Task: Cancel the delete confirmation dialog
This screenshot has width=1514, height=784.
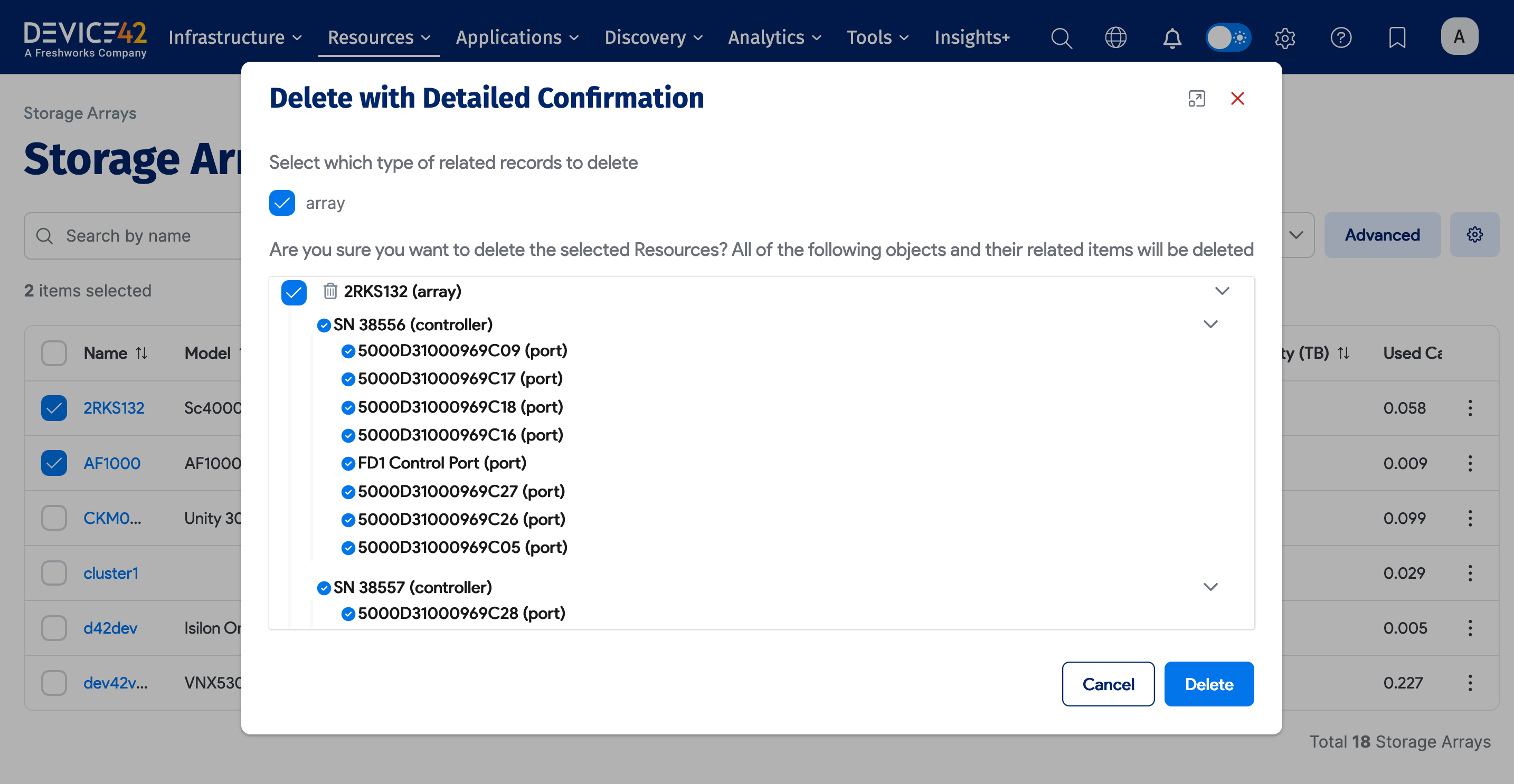Action: (1108, 684)
